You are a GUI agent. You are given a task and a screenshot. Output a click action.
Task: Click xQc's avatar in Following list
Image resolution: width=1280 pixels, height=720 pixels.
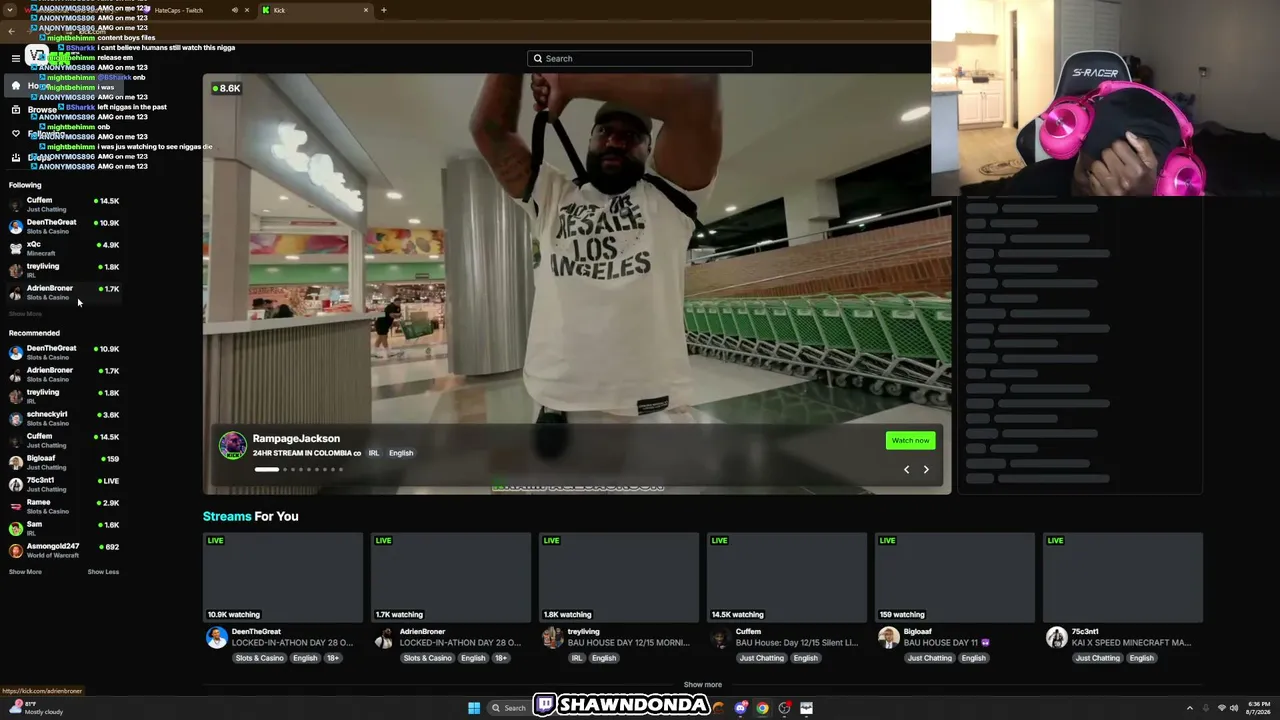pyautogui.click(x=16, y=249)
